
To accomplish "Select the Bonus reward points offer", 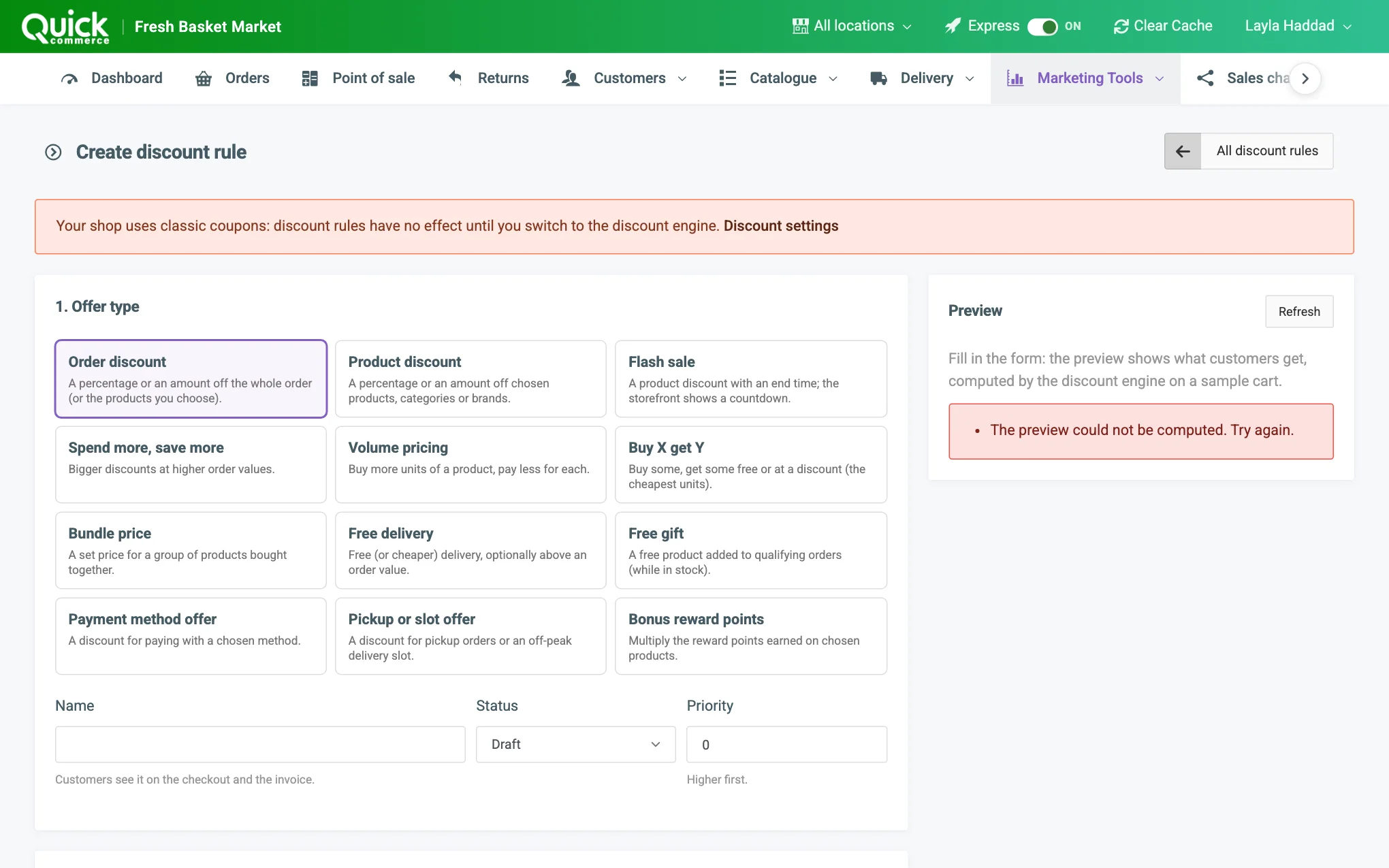I will tap(751, 636).
